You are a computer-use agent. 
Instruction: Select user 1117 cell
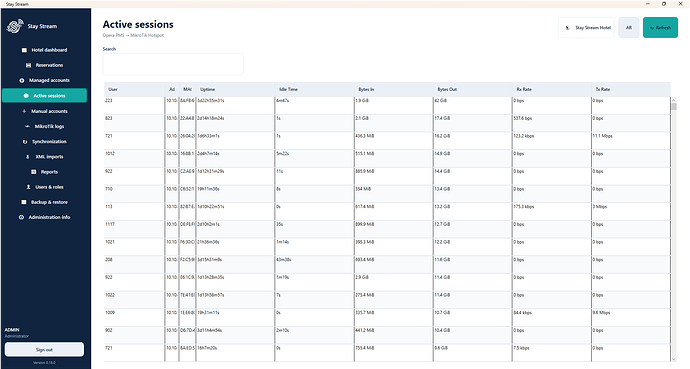point(134,229)
